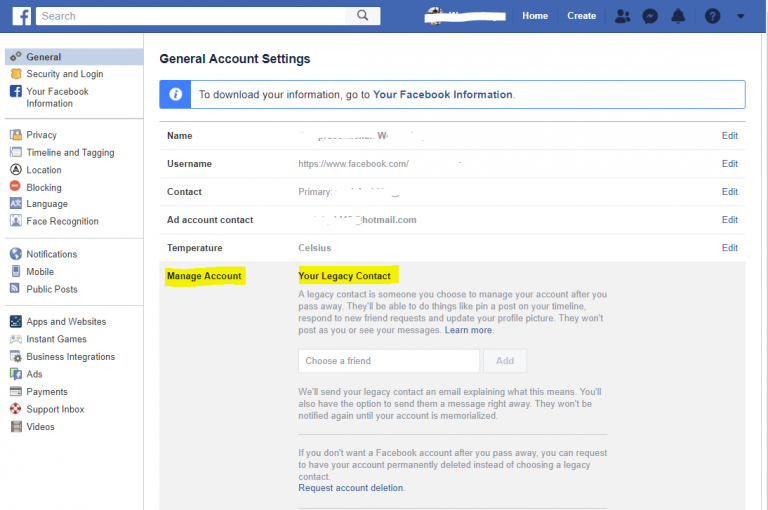Open Videos settings
The height and width of the screenshot is (510, 768).
tap(40, 427)
